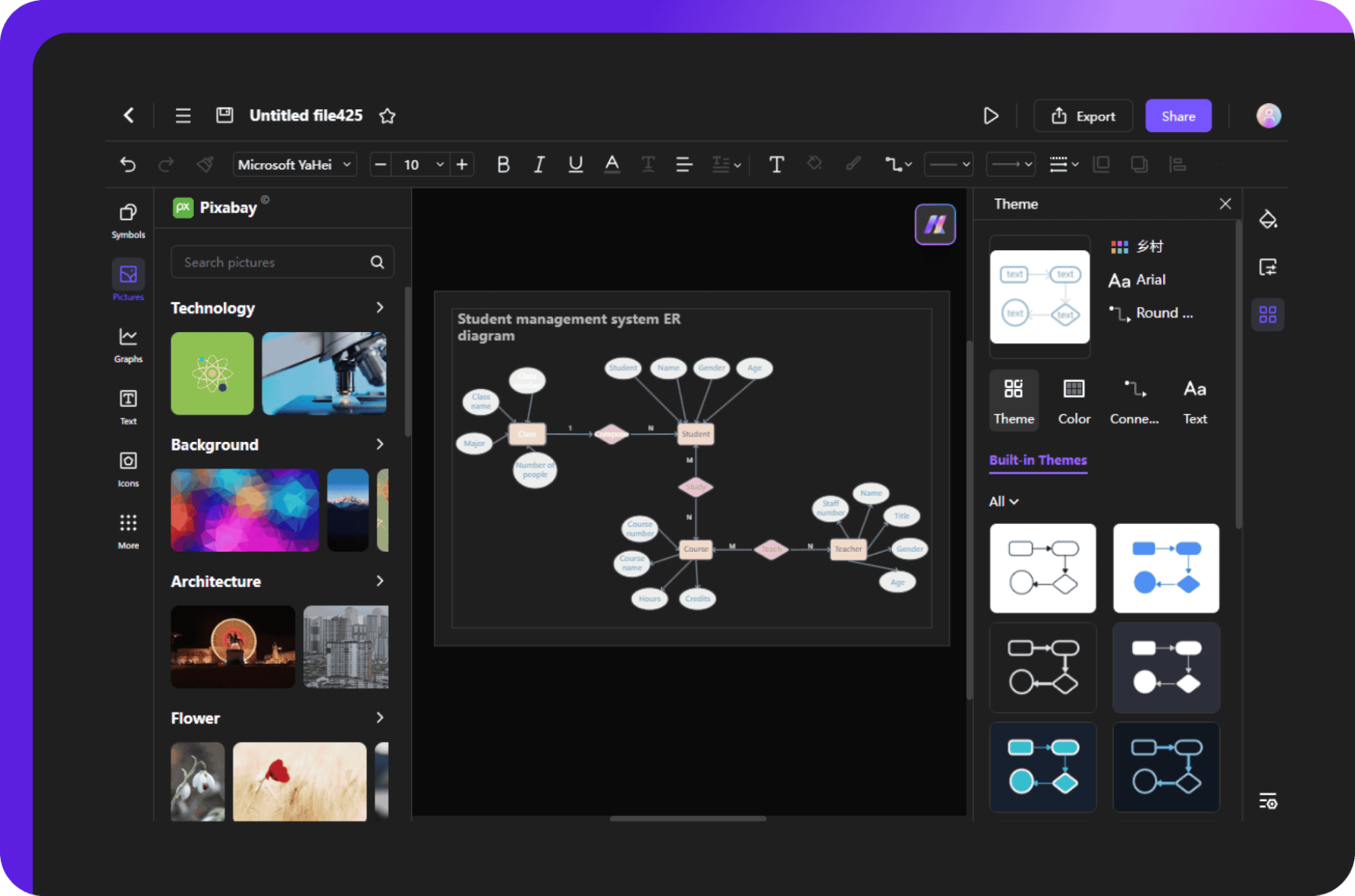1355x896 pixels.
Task: Select the red poppy Flower thumbnail
Action: pyautogui.click(x=300, y=781)
